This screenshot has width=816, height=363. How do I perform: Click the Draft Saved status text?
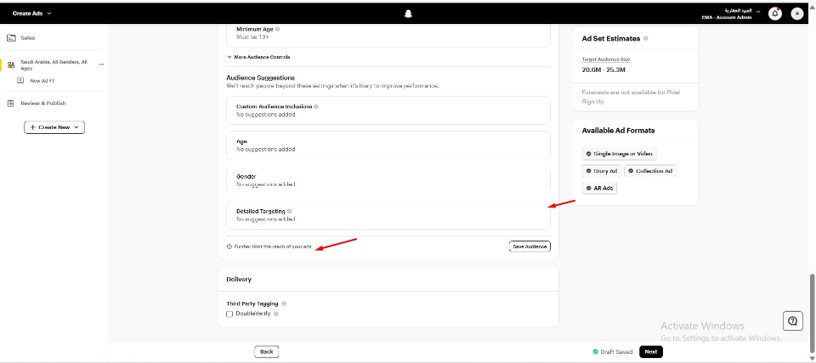617,352
